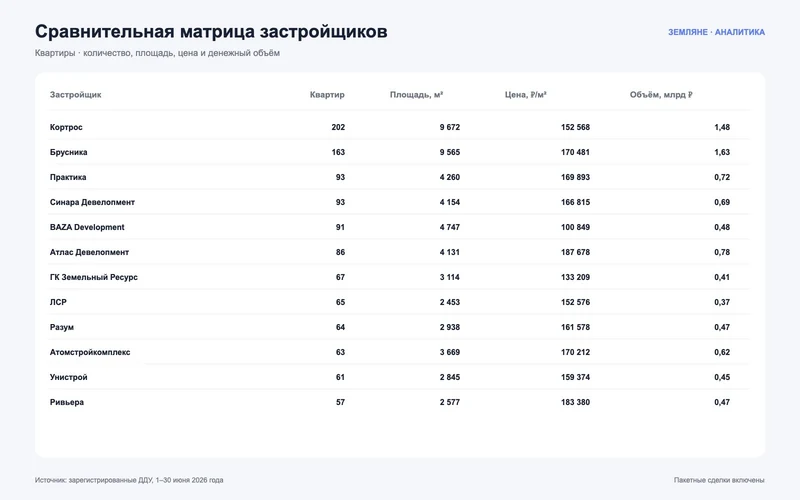Click area value '3 669' for Атомстройкомплекс
This screenshot has width=800, height=500.
tap(449, 352)
